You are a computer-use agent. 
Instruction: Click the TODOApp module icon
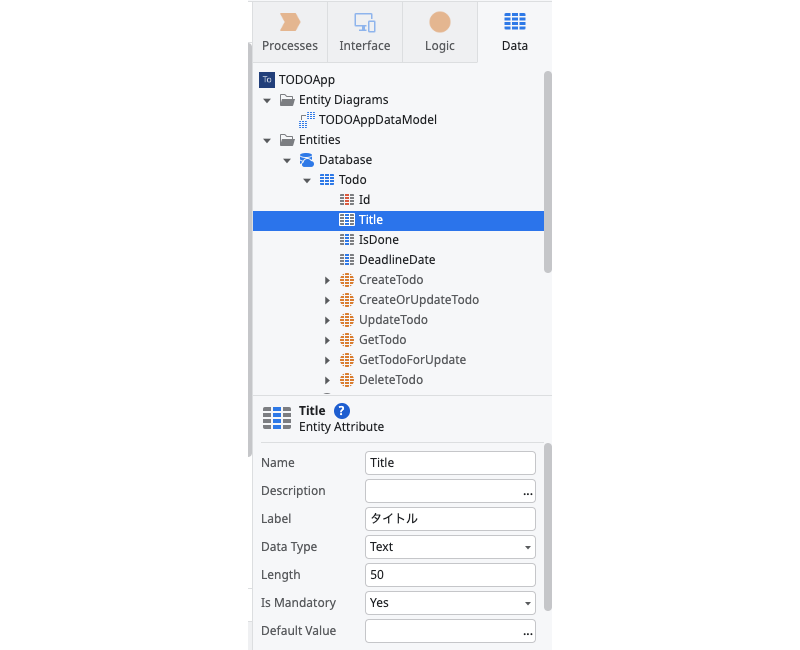[267, 80]
